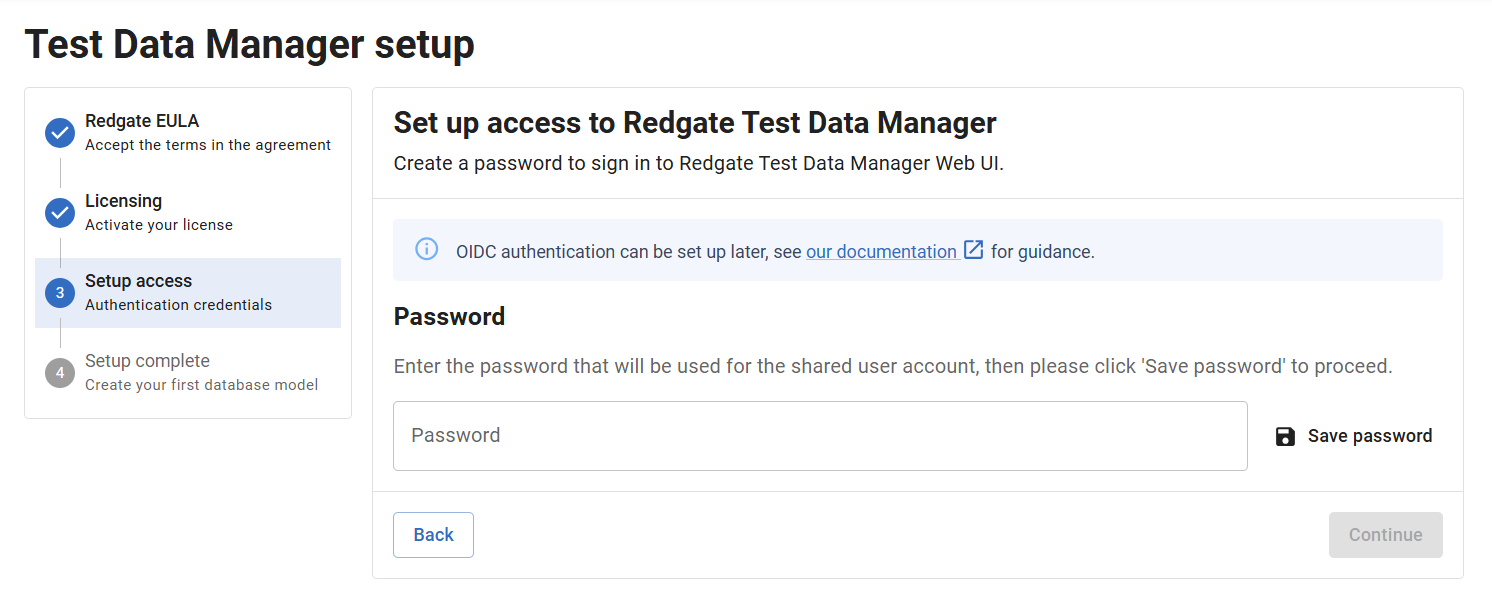Click the Licensing step checkmark icon
1492x607 pixels.
60,212
